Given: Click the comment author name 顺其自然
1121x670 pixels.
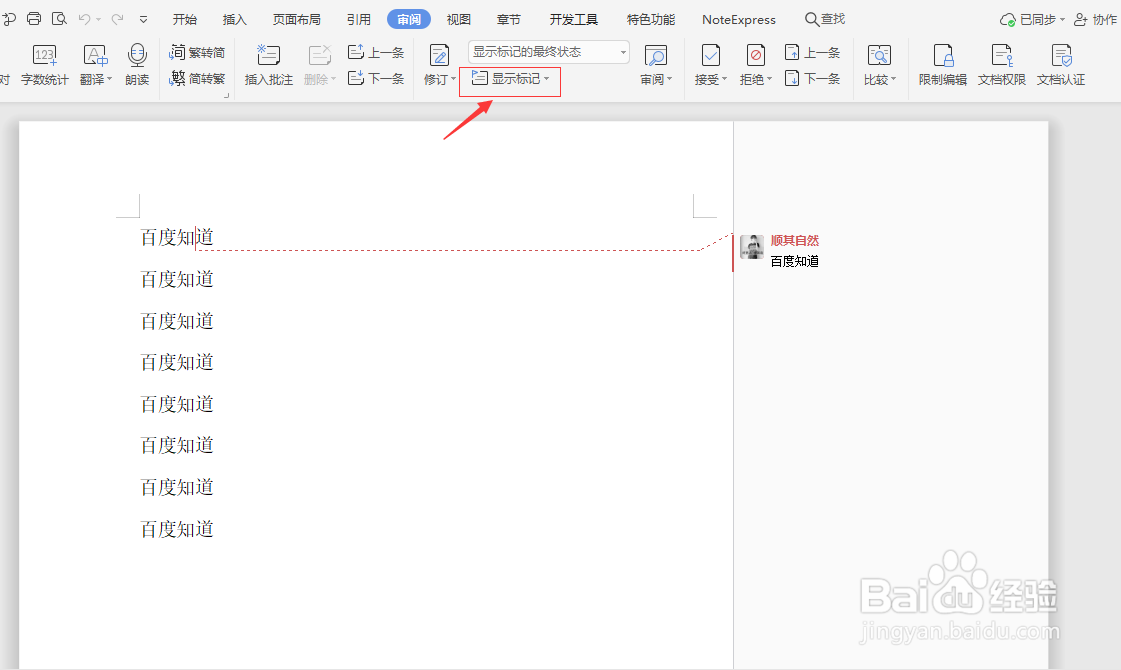Looking at the screenshot, I should point(794,241).
